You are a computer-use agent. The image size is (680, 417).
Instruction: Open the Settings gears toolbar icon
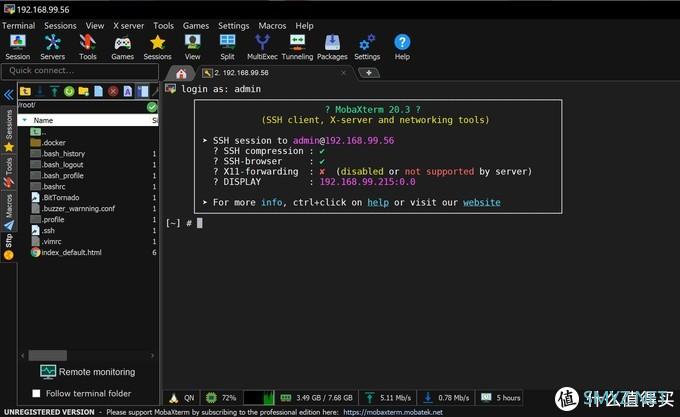pos(367,47)
